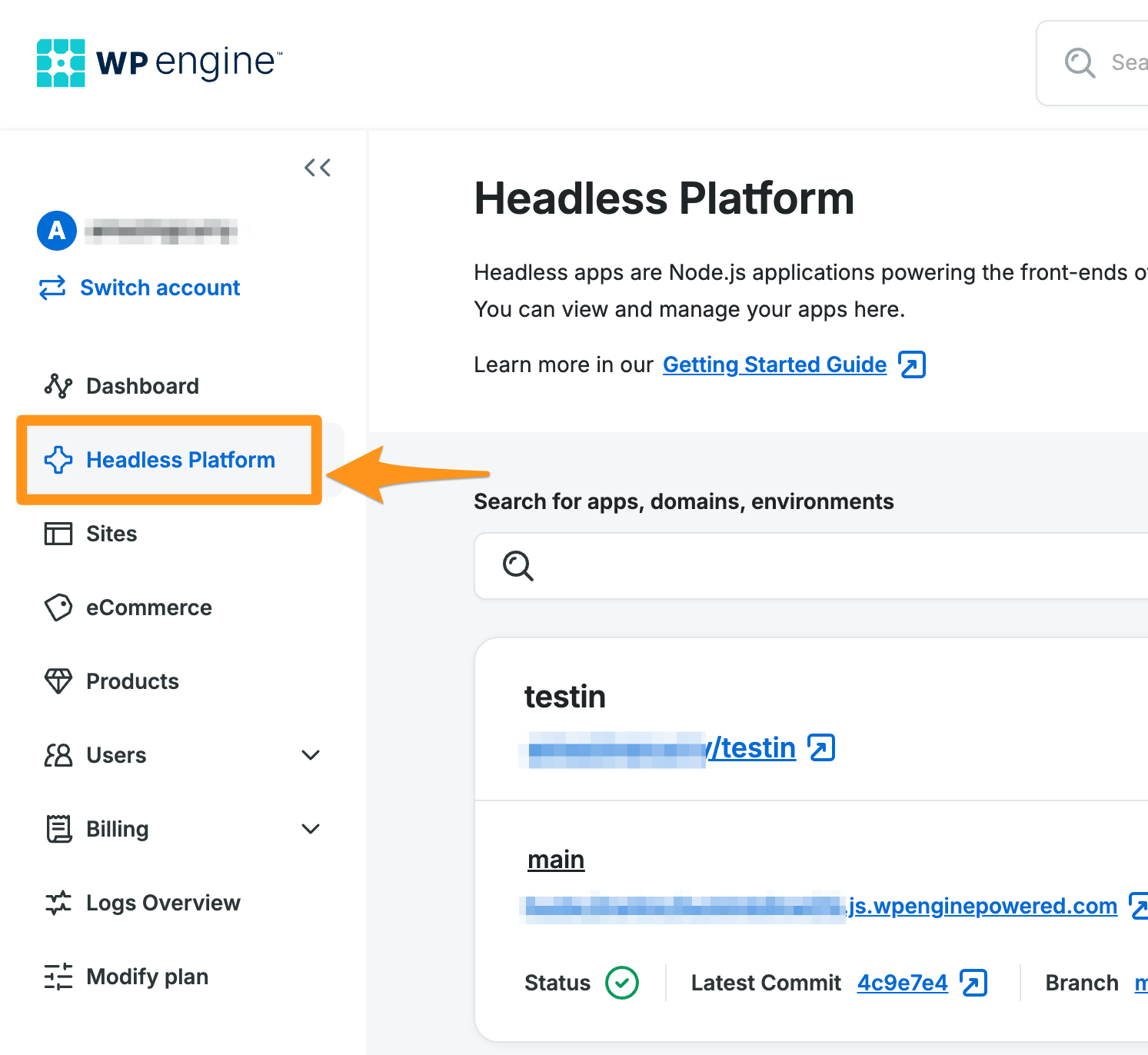This screenshot has width=1148, height=1055.
Task: Select Headless Platform in sidebar
Action: tap(180, 460)
